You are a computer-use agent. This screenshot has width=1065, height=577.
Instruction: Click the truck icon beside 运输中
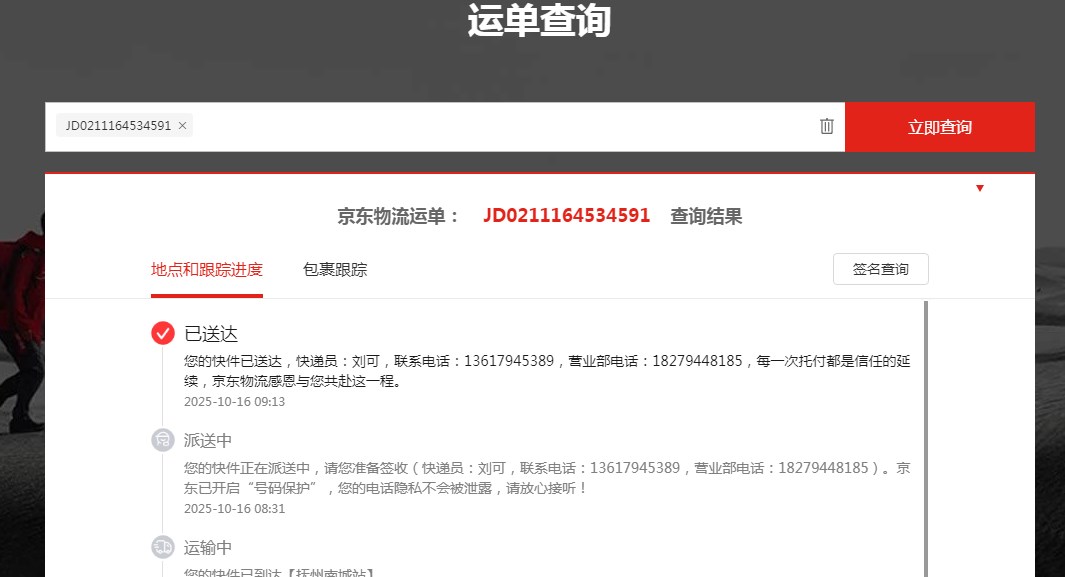tap(163, 547)
